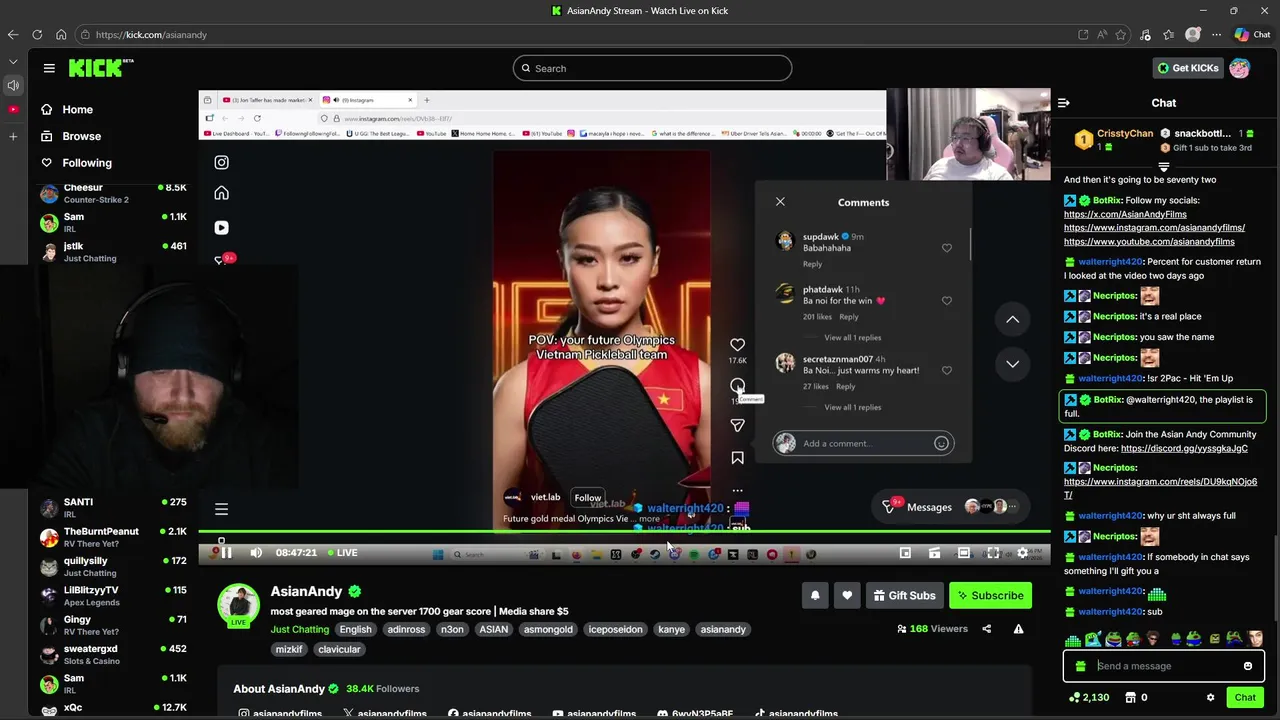Viewport: 1280px width, 720px height.
Task: Like the Instagram reel
Action: point(737,345)
